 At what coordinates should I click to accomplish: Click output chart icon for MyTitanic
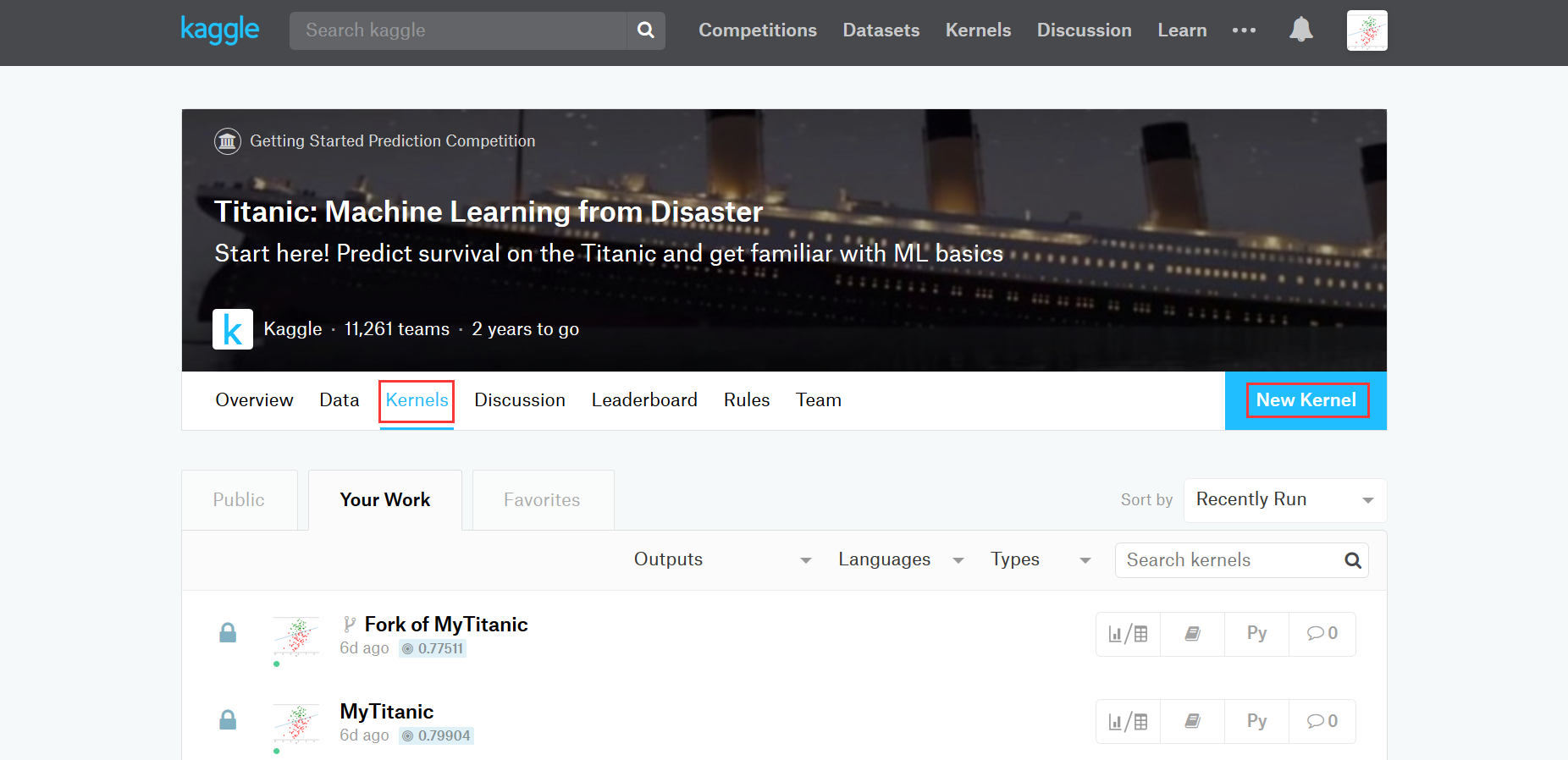click(1128, 721)
